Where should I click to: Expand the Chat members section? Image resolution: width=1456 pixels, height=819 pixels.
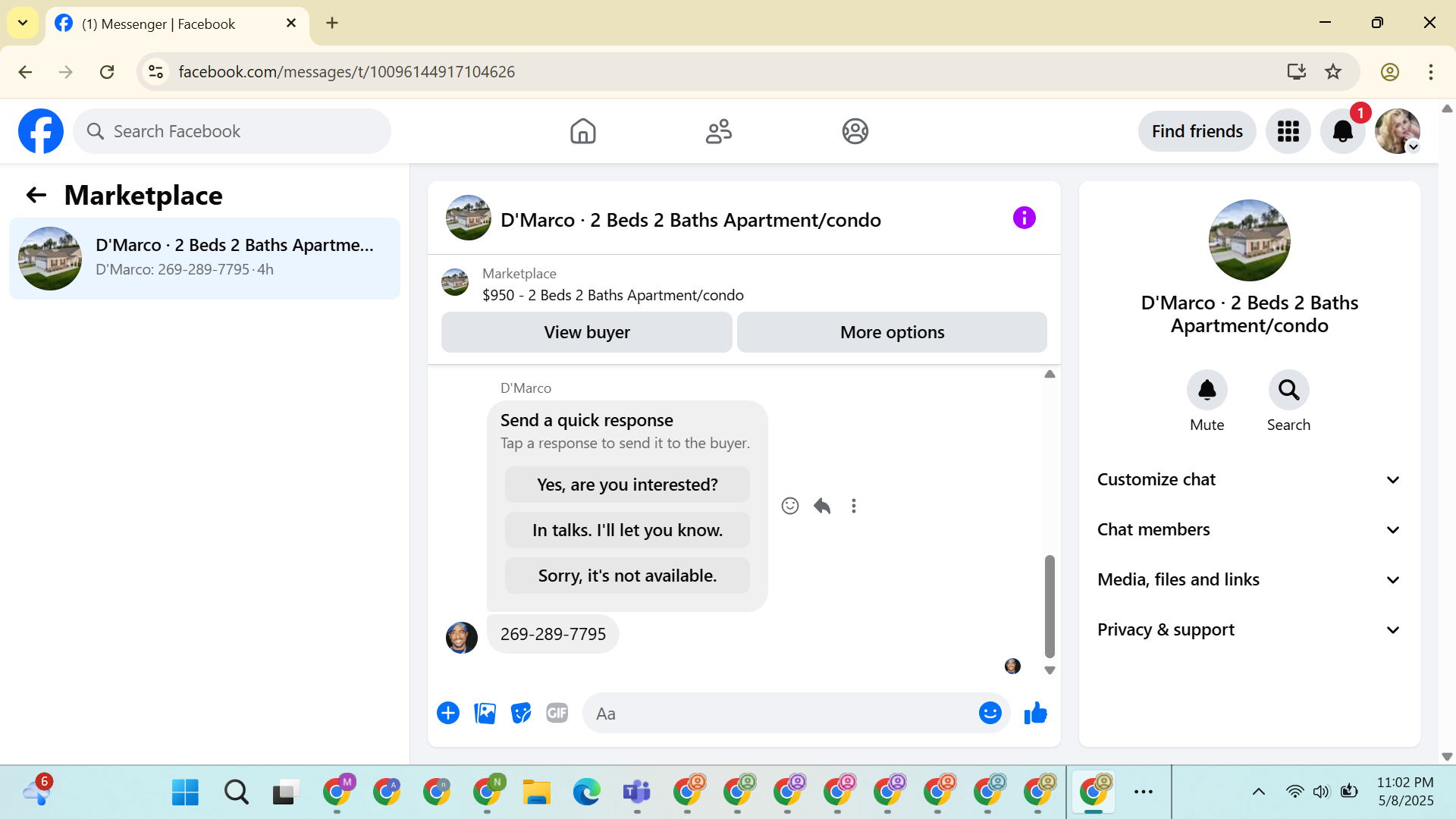[1249, 530]
